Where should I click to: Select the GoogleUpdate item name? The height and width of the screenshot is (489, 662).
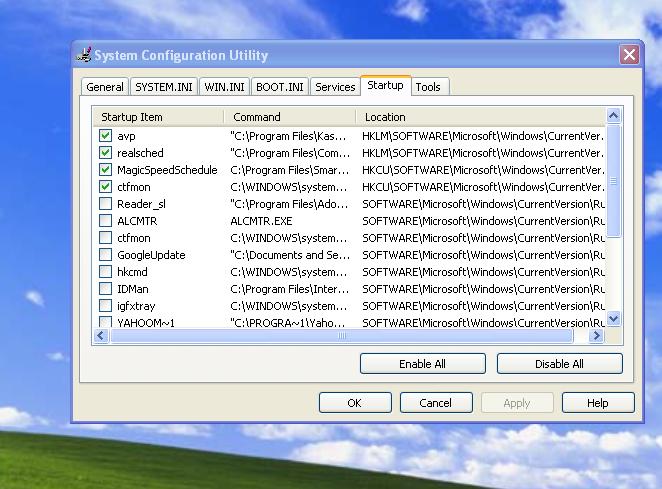pos(151,255)
